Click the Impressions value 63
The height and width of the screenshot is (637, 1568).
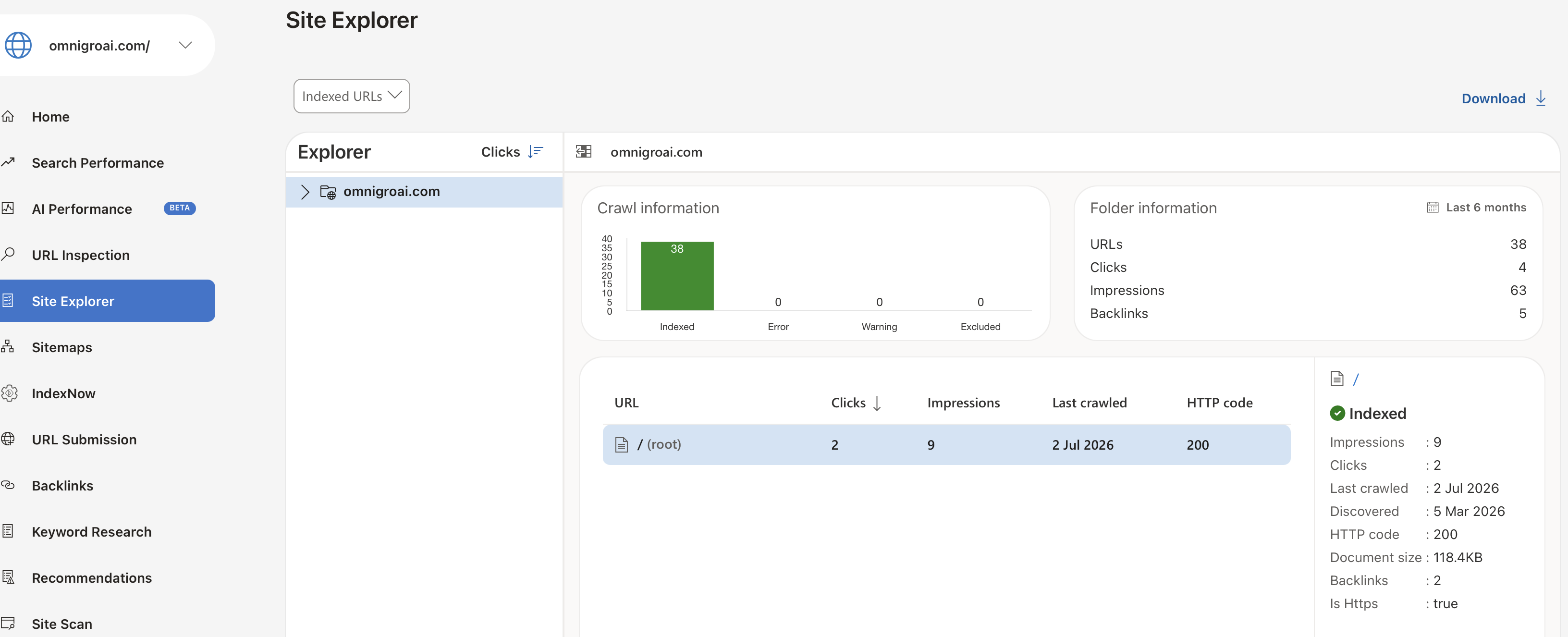click(1518, 291)
